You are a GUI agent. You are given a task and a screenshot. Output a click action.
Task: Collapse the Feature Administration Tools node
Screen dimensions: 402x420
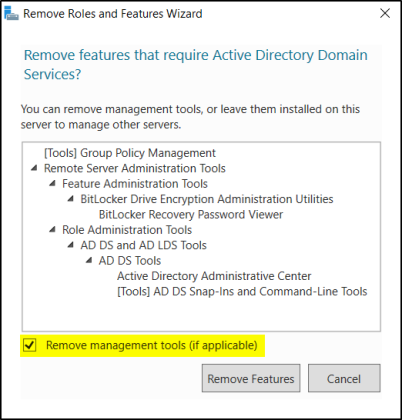(x=52, y=183)
